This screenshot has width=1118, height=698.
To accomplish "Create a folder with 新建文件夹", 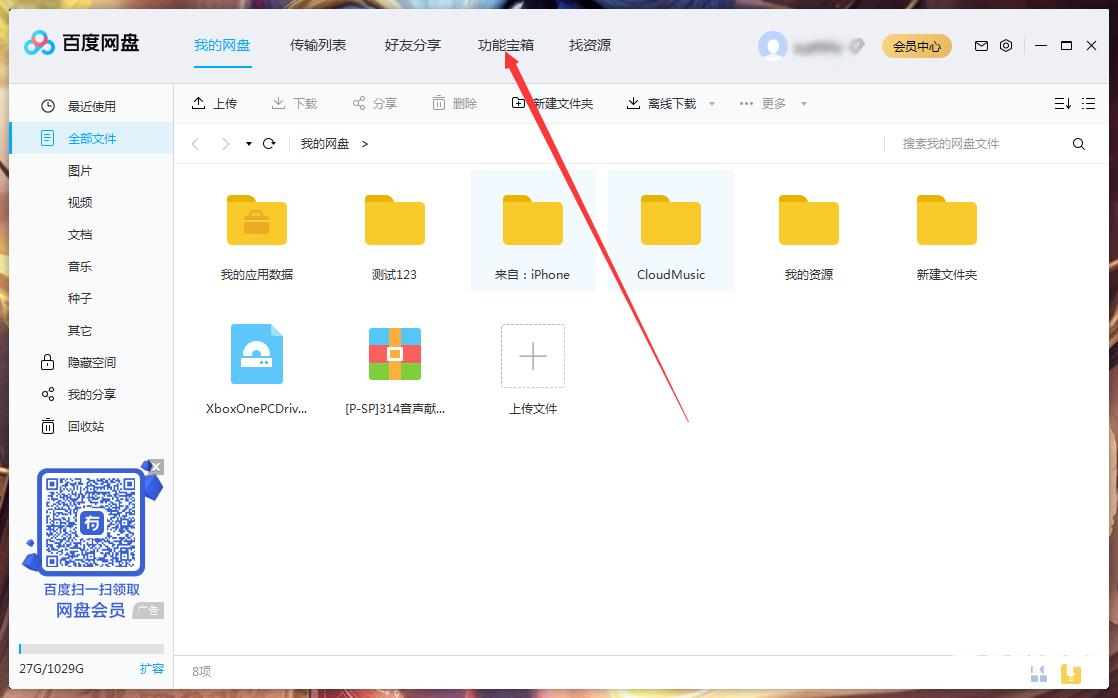I will 553,103.
